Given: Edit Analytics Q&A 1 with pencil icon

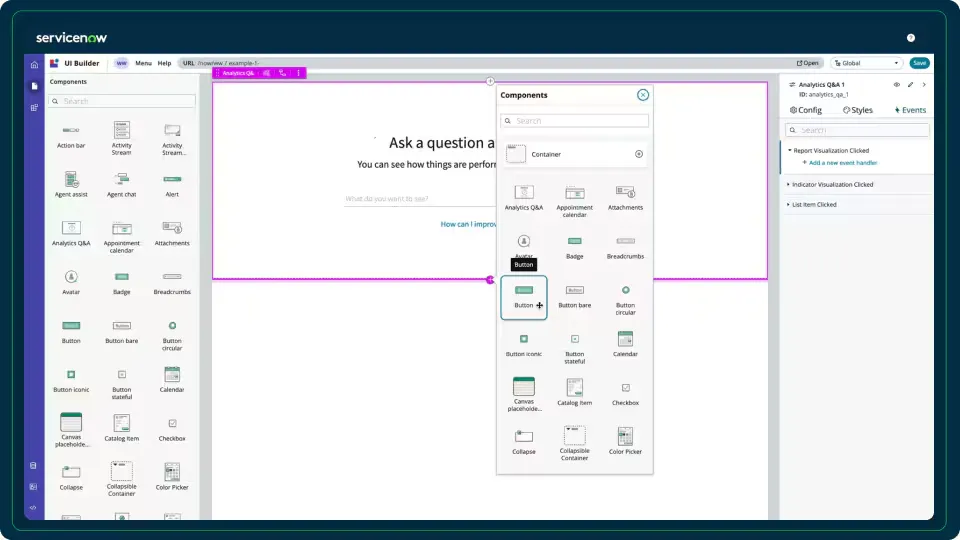Looking at the screenshot, I should point(910,85).
